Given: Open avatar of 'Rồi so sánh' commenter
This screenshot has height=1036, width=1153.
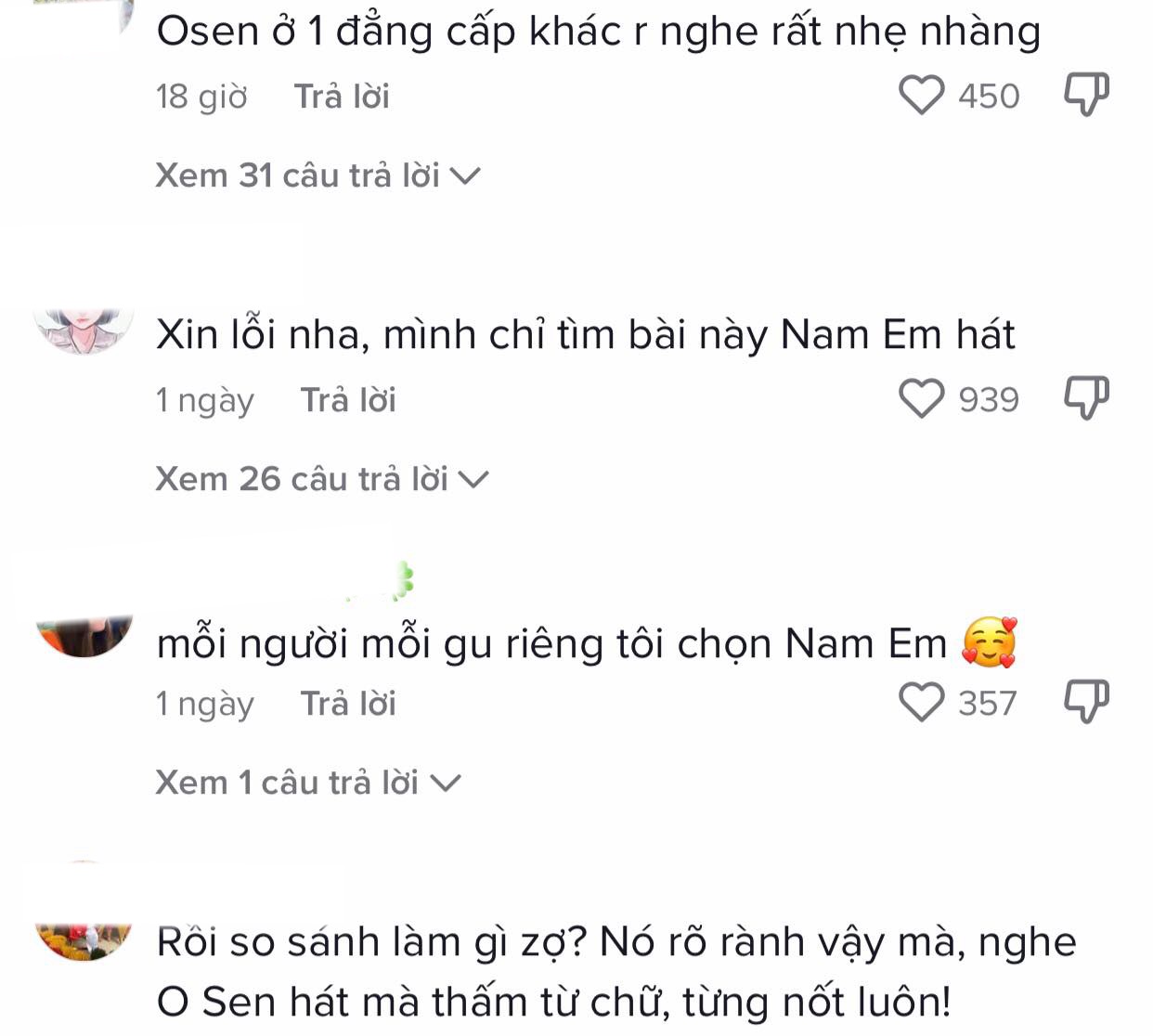Looking at the screenshot, I should (x=84, y=941).
